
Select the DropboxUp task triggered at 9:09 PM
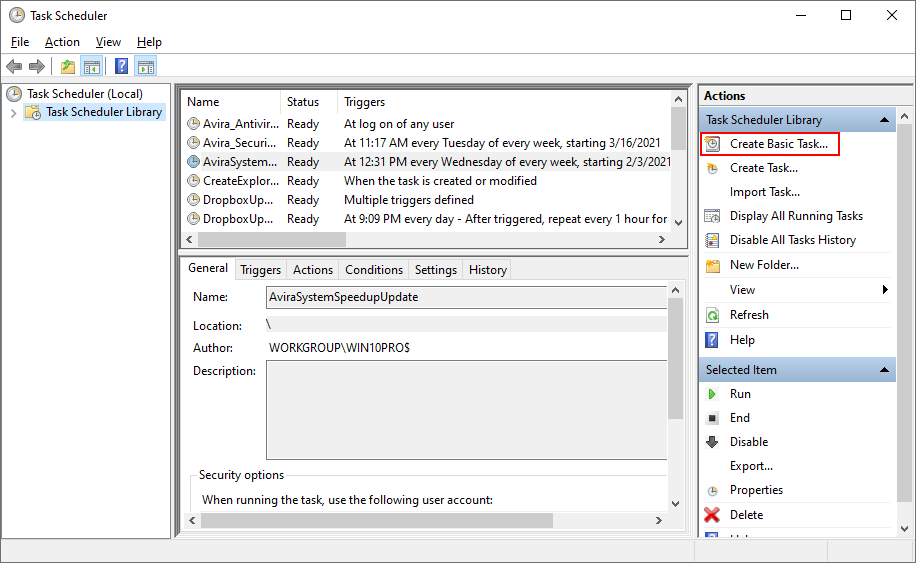coord(426,219)
